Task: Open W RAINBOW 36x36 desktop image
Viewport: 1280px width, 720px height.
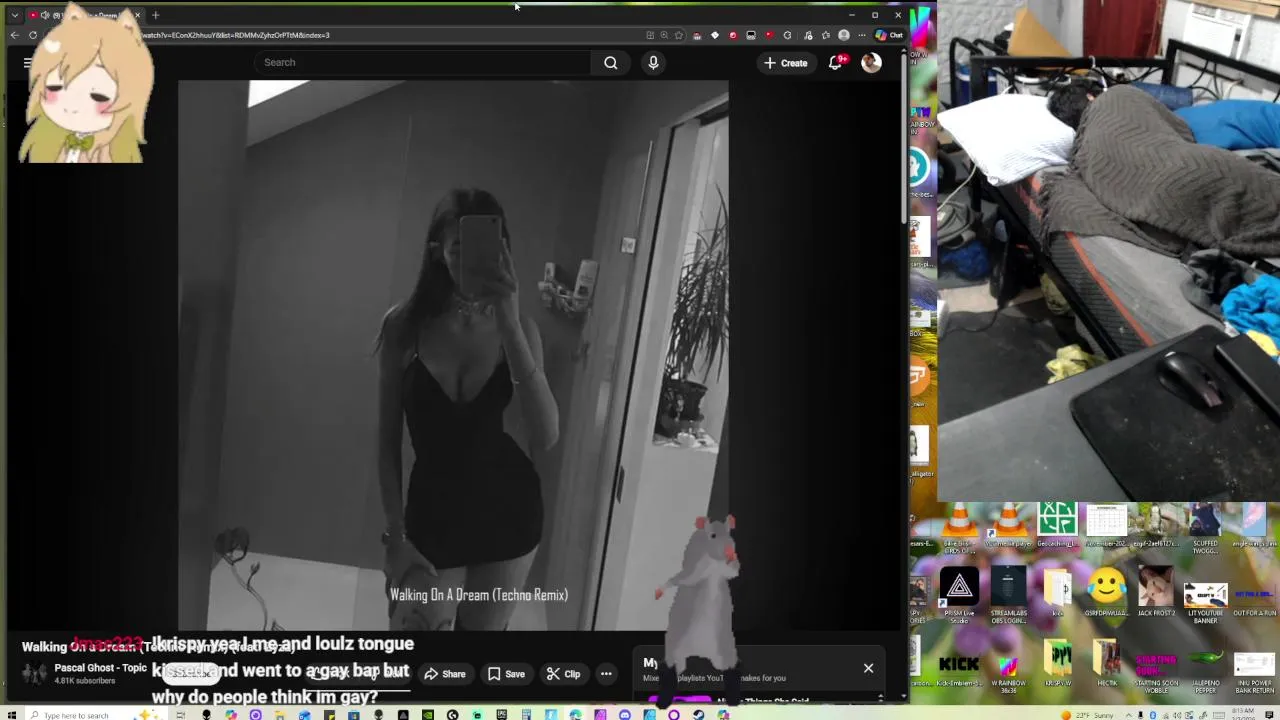Action: pyautogui.click(x=1008, y=673)
